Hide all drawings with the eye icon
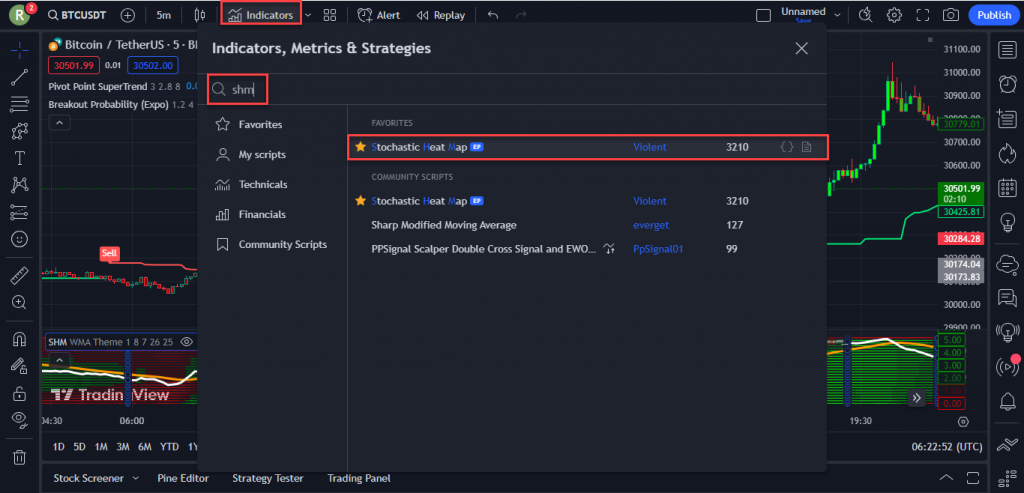The image size is (1024, 493). (20, 420)
